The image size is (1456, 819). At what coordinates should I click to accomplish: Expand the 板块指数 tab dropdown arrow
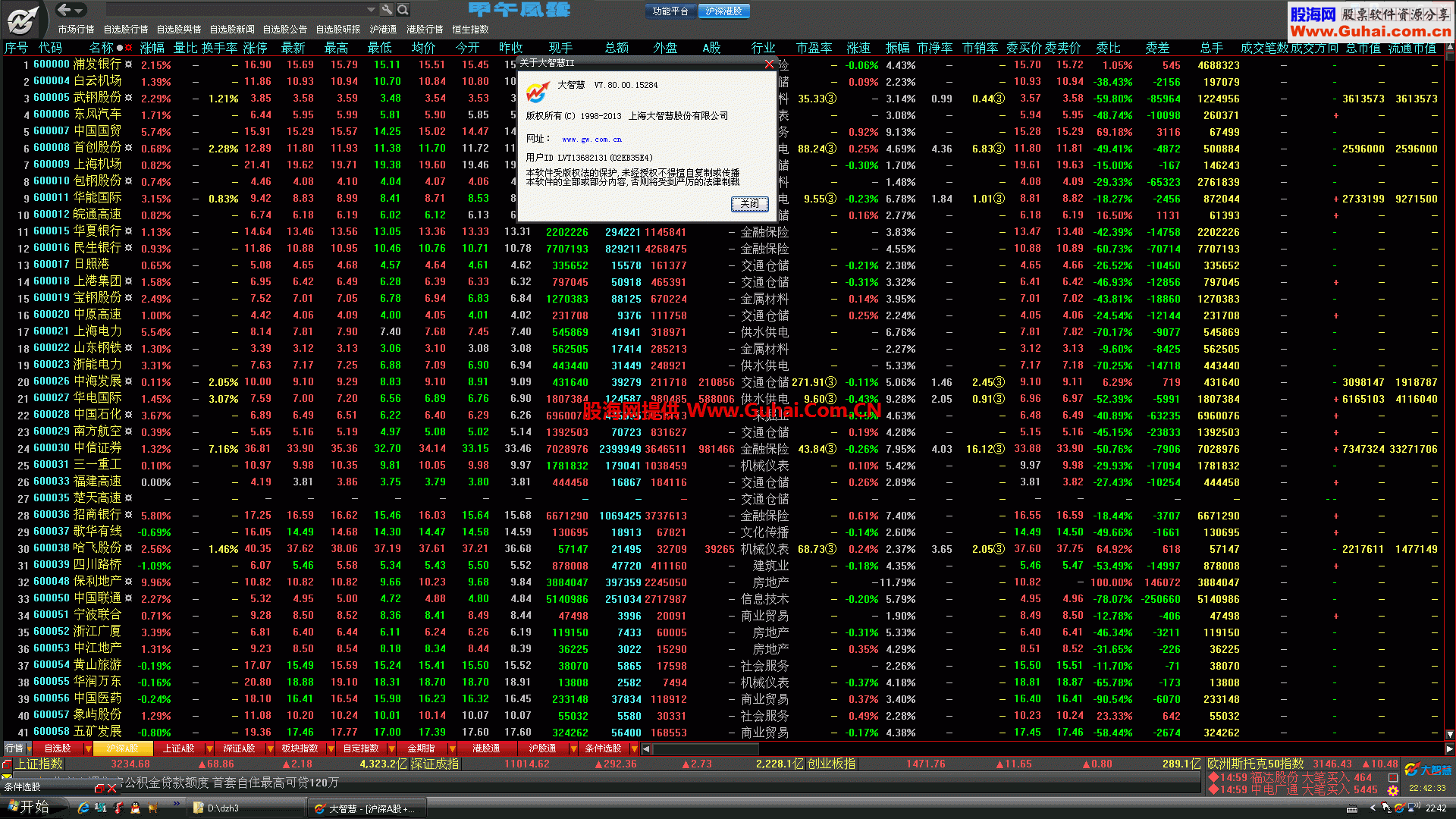331,749
